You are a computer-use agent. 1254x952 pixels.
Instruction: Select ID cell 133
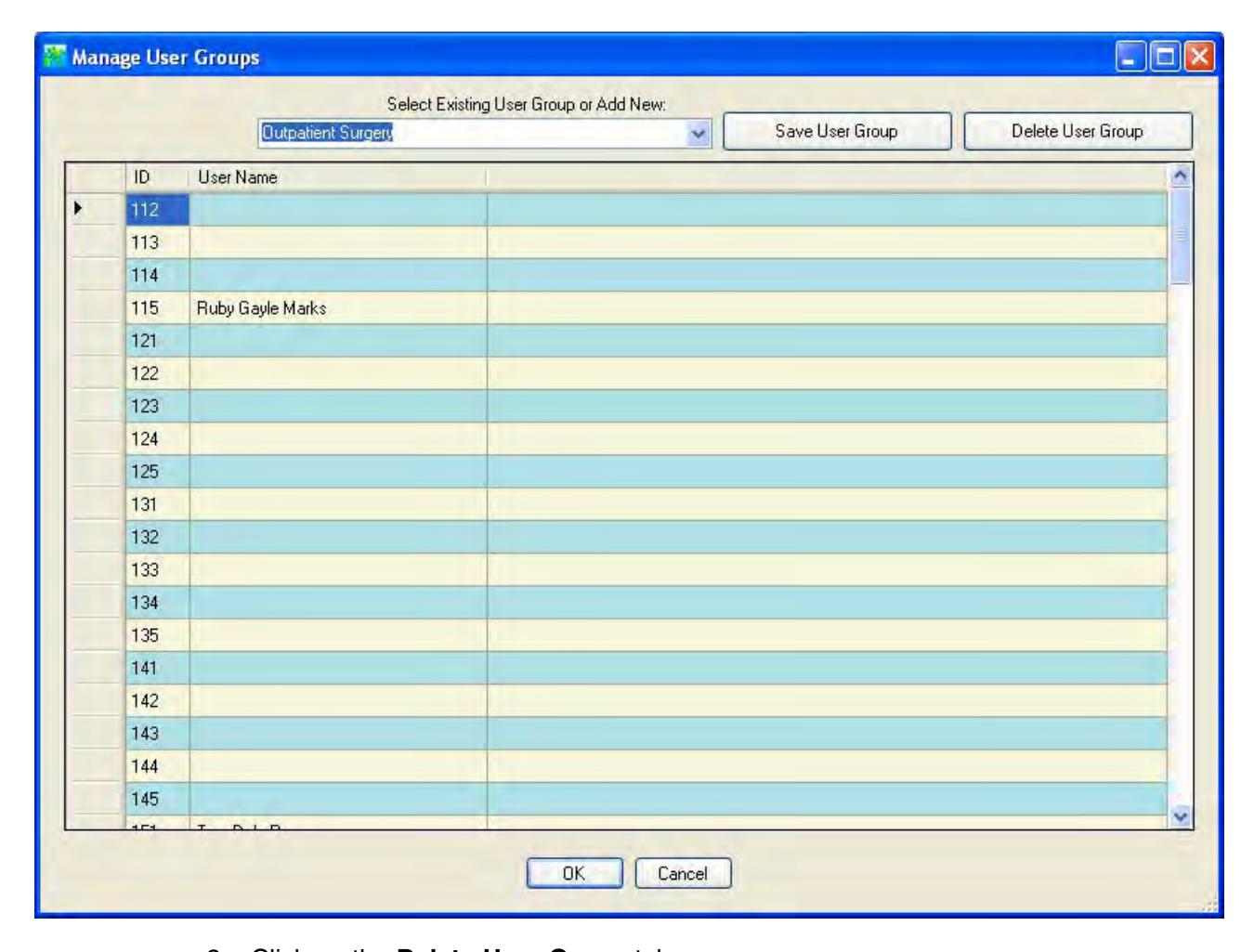tap(157, 569)
